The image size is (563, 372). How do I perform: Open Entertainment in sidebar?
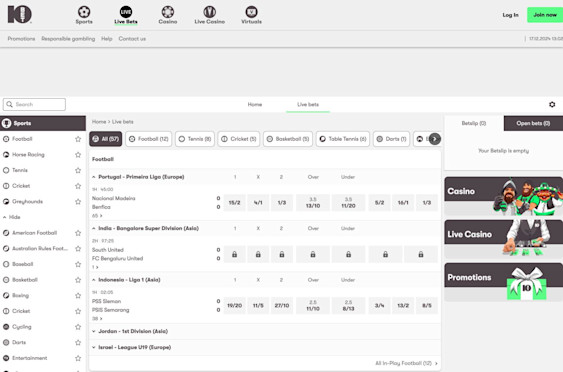point(29,358)
